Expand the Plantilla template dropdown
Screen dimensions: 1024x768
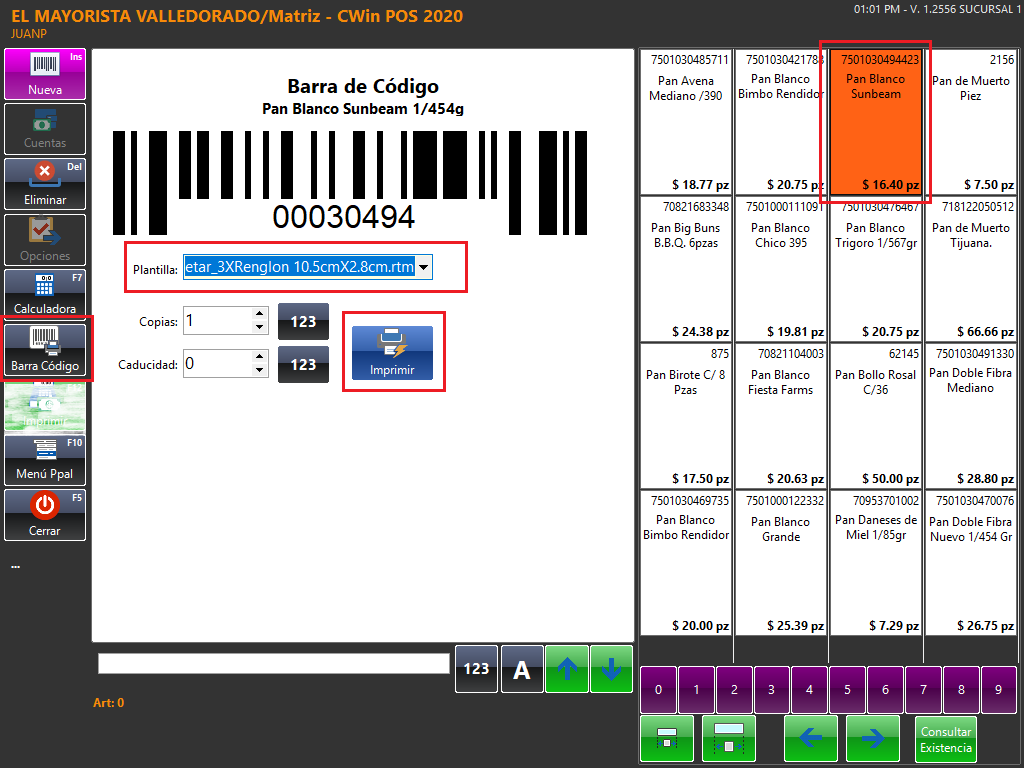click(x=424, y=268)
